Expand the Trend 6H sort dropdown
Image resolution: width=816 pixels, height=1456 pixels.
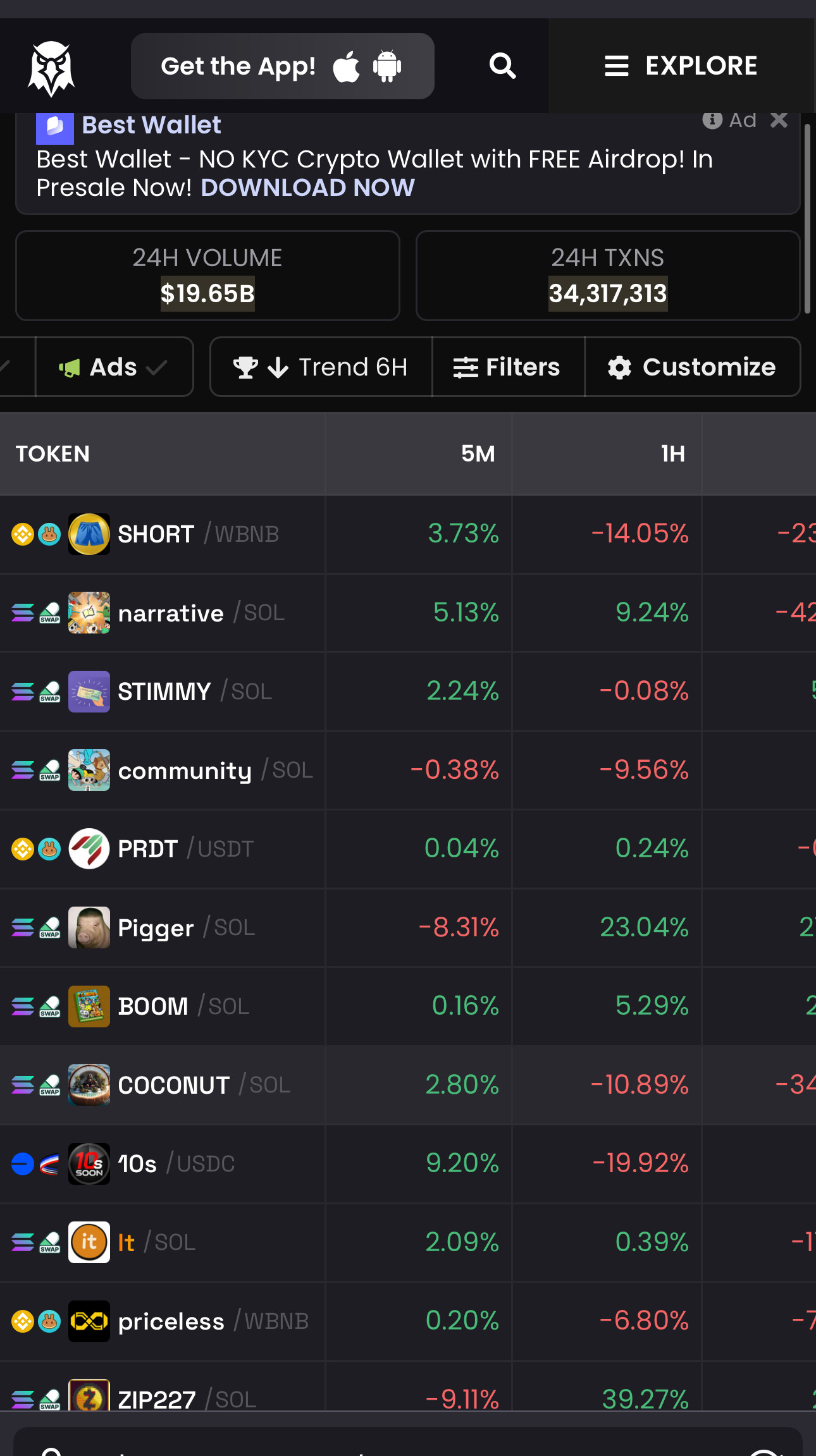[x=321, y=367]
